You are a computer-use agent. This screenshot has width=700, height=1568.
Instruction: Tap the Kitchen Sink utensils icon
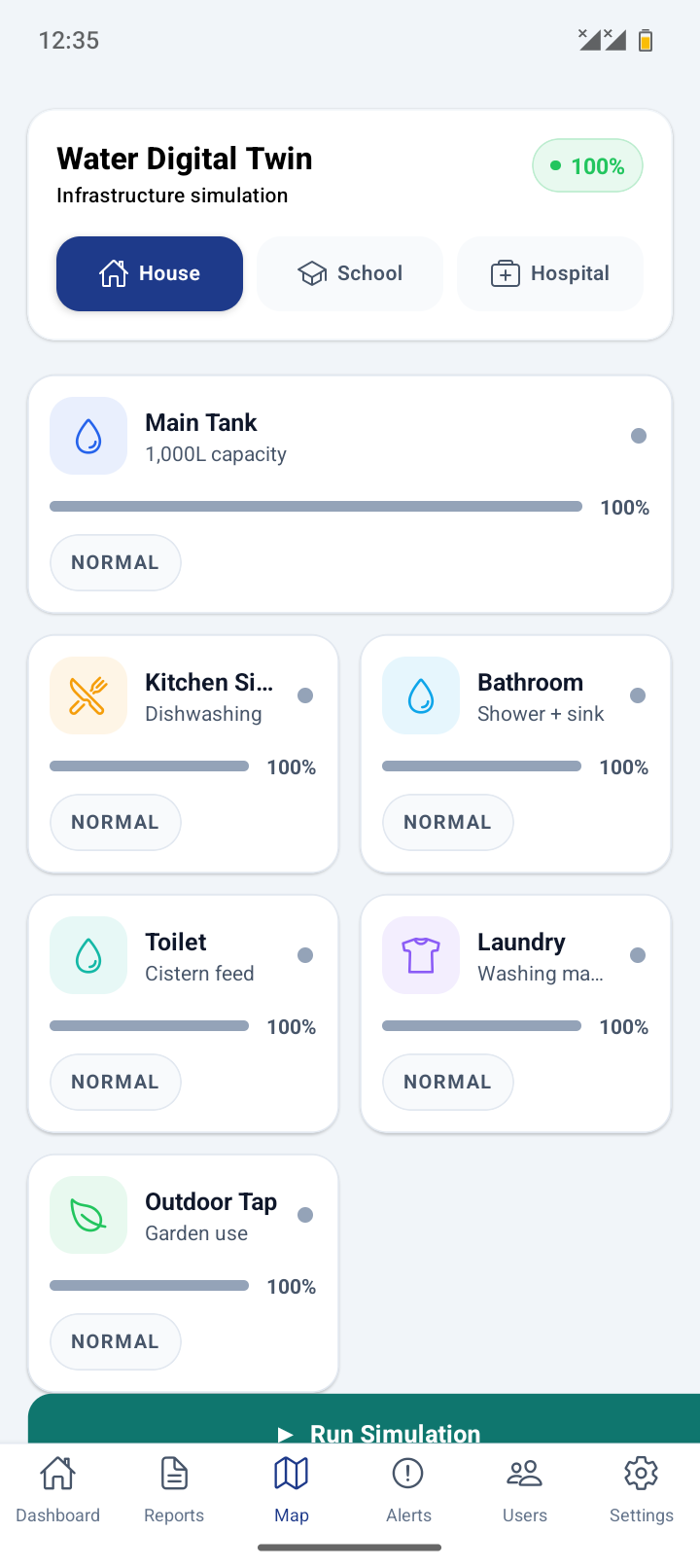(x=88, y=695)
